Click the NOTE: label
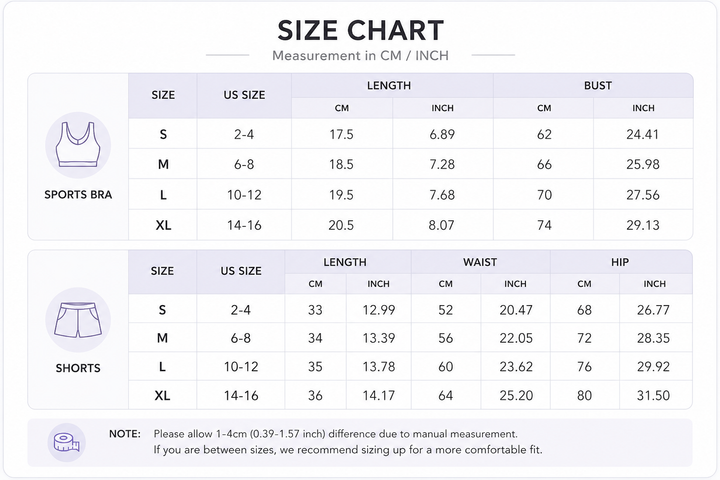 [125, 434]
